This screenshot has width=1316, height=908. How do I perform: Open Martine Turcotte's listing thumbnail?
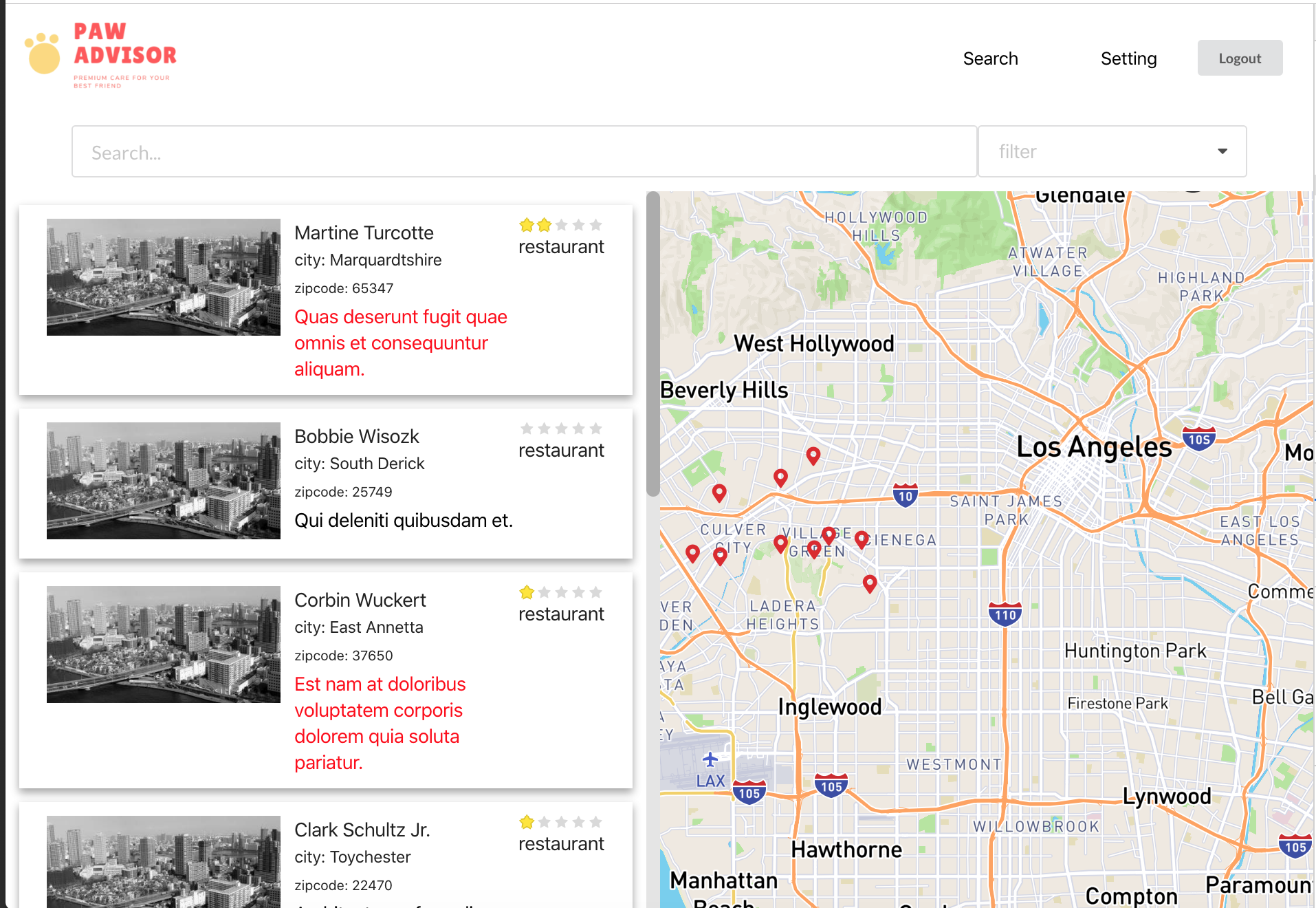[x=164, y=277]
